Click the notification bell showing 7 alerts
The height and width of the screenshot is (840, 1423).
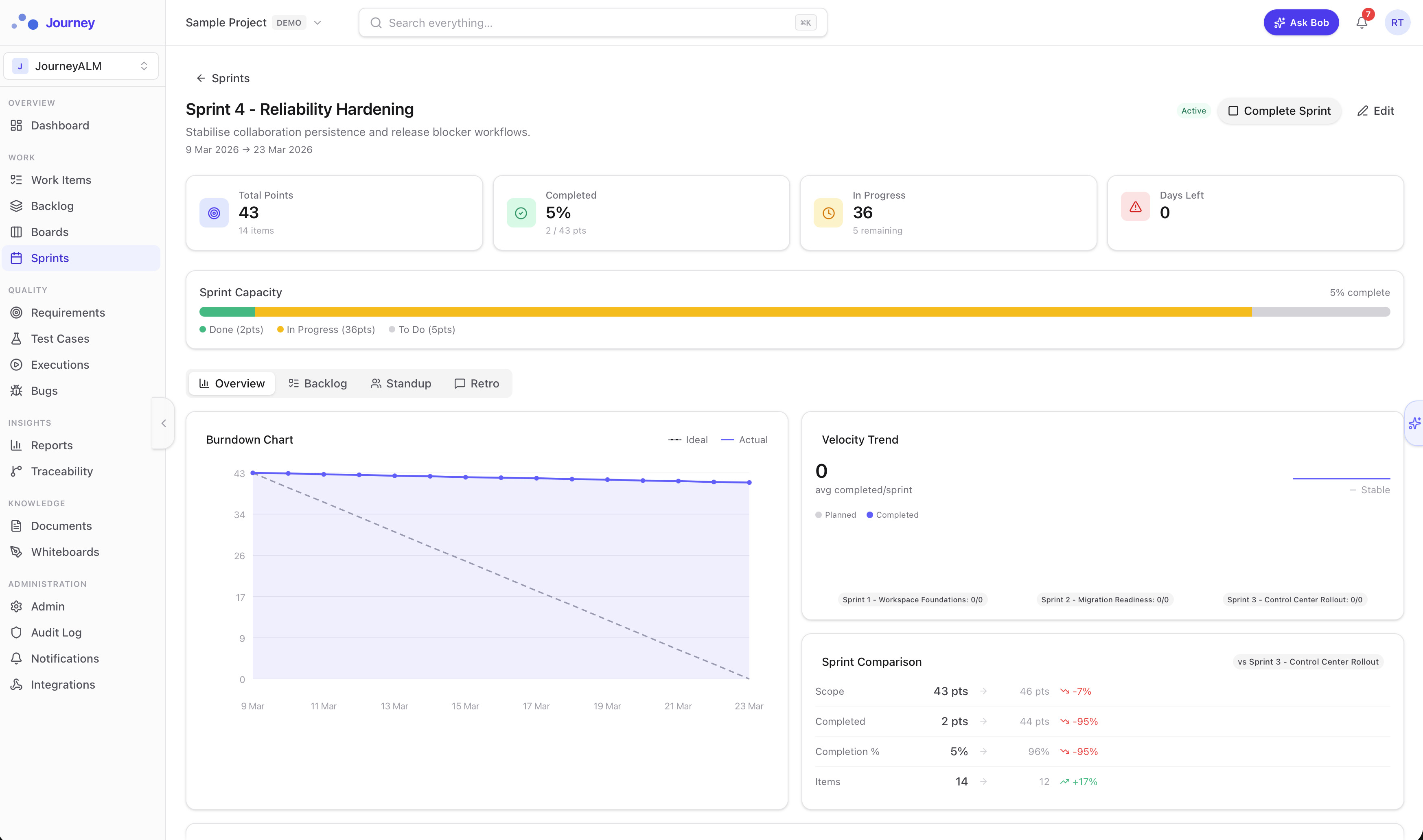(1362, 23)
